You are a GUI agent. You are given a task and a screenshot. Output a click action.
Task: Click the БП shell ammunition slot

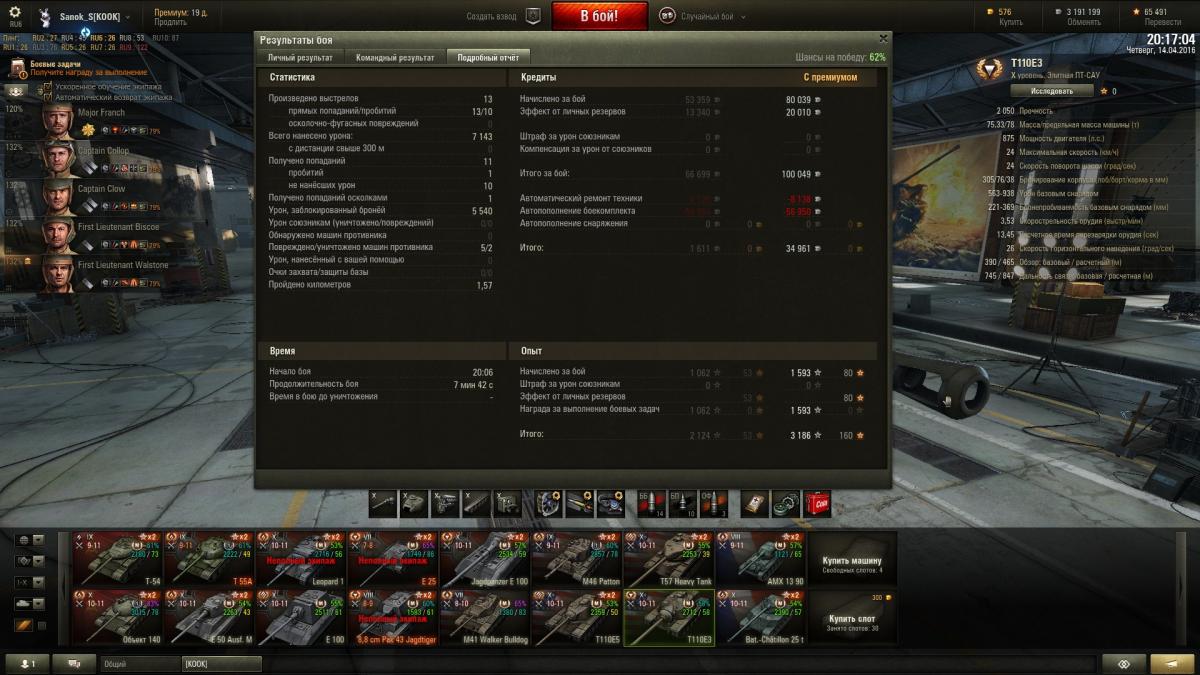coord(682,503)
